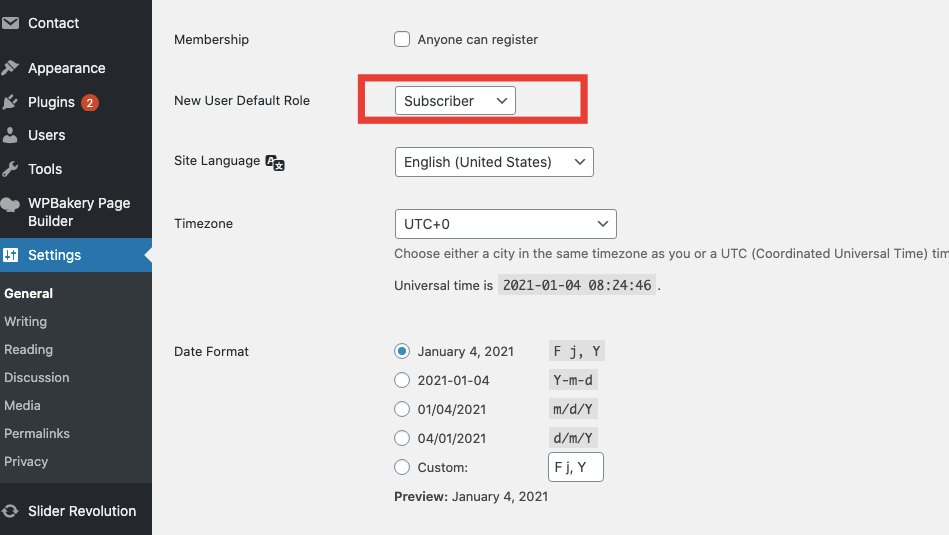Expand the Site Language dropdown
The height and width of the screenshot is (535, 949).
click(494, 162)
